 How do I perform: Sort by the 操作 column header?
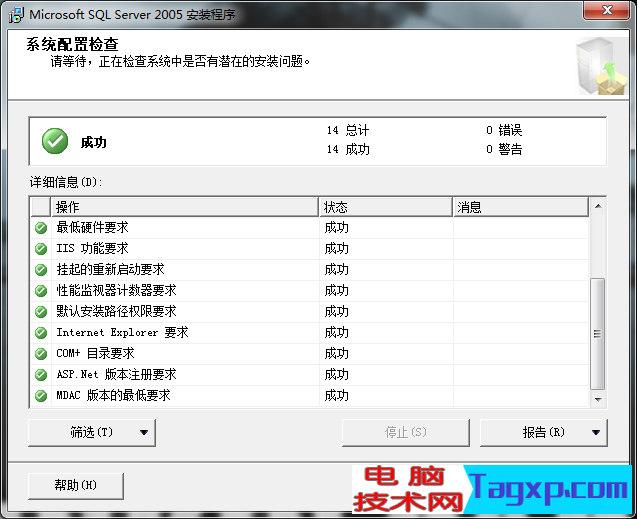pyautogui.click(x=184, y=207)
